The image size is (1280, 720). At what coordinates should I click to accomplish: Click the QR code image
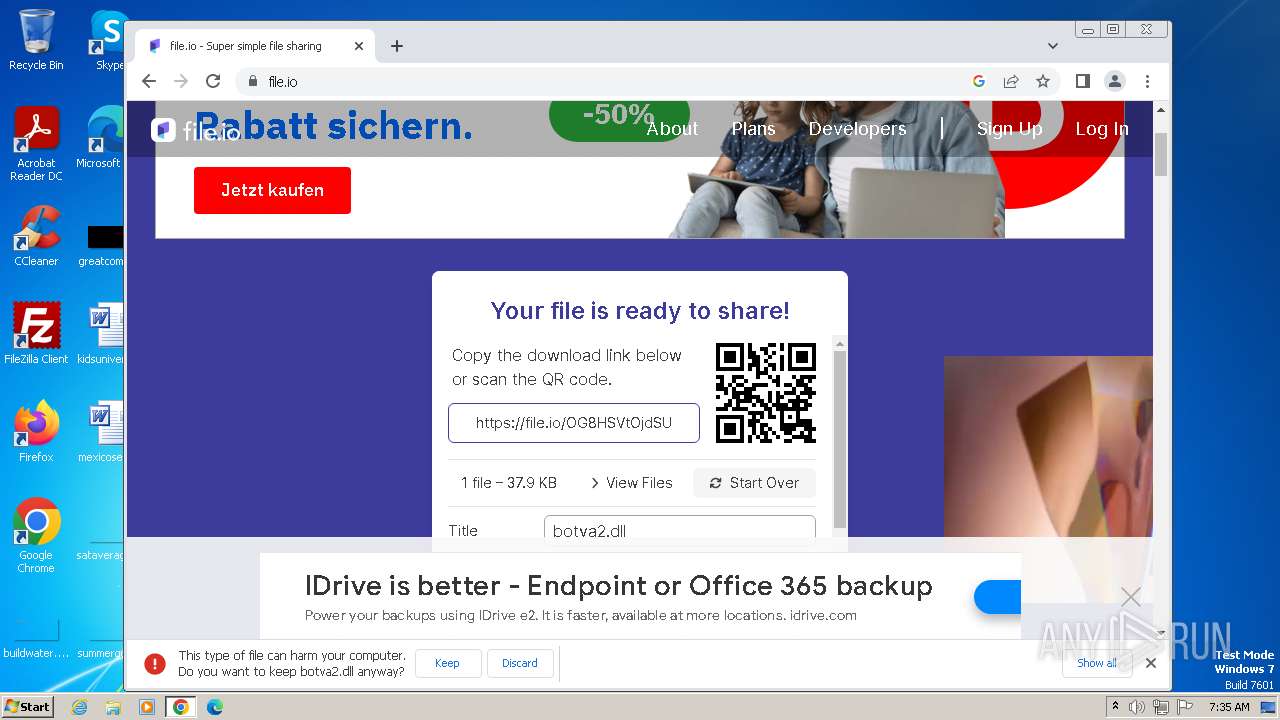(x=766, y=393)
